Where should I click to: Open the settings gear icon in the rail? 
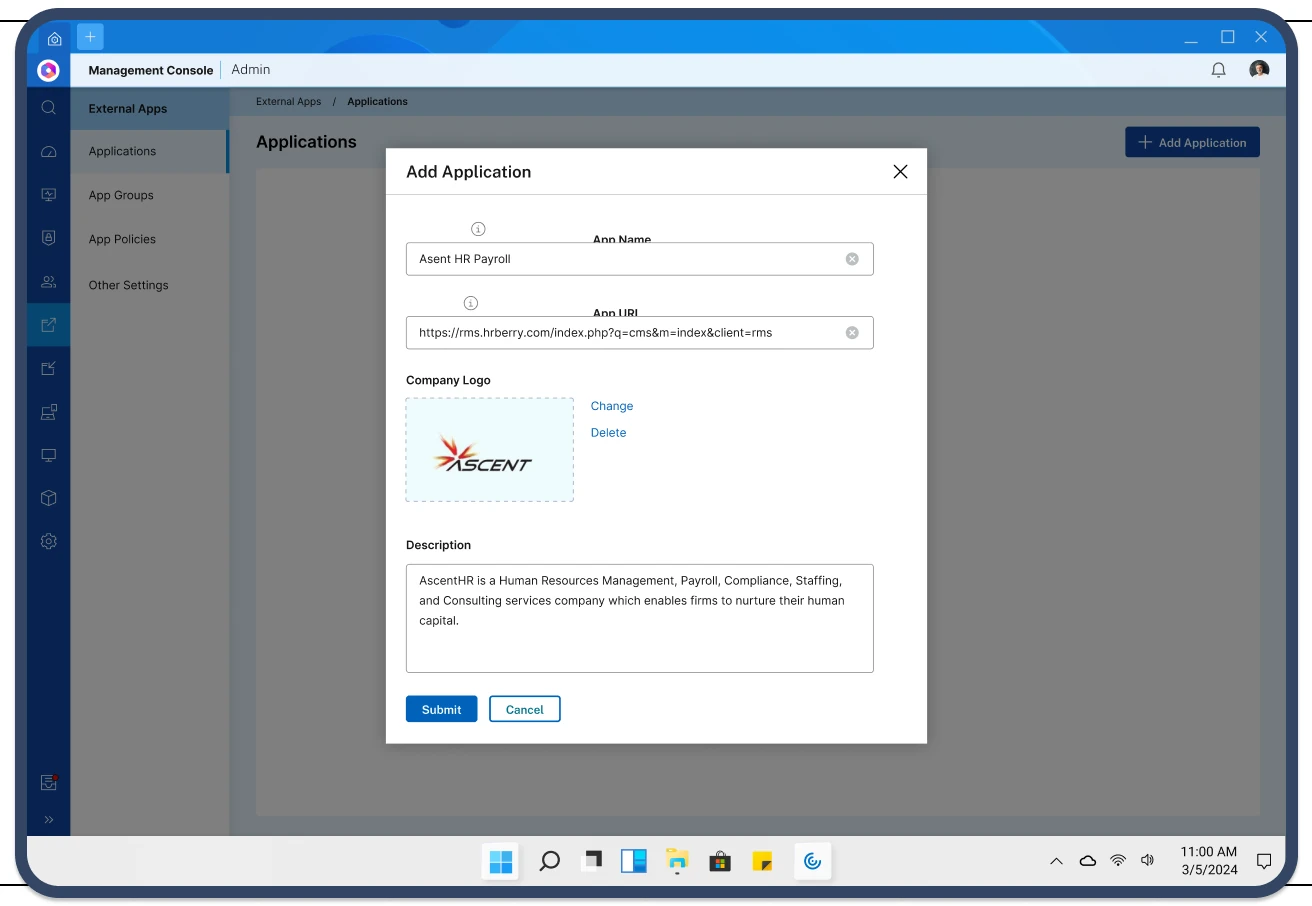48,541
